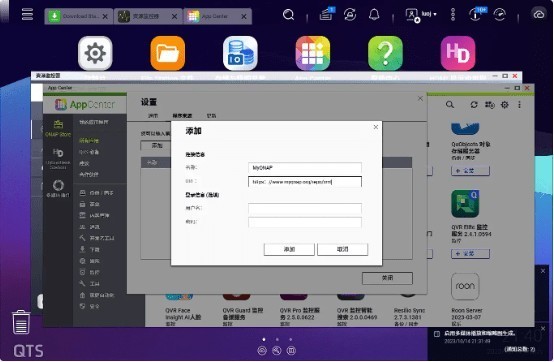This screenshot has width=554, height=362.
Task: Open the middle app repository tab in 设置
Action: [x=182, y=116]
